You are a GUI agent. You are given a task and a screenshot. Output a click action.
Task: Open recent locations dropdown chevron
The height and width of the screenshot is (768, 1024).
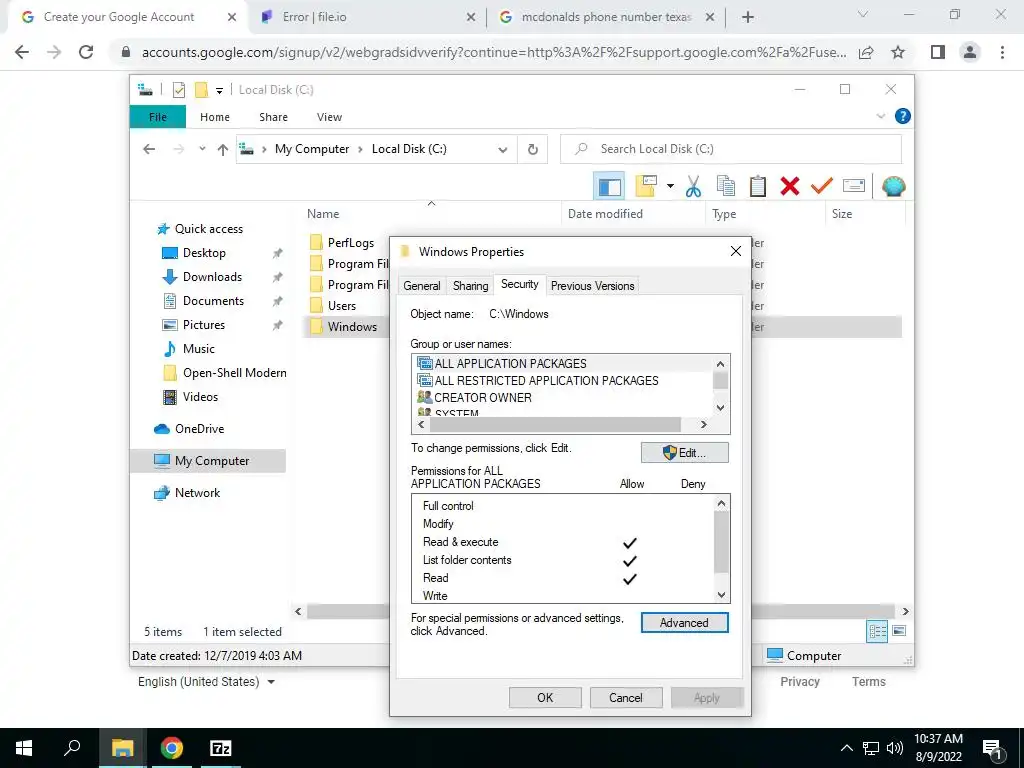202,150
